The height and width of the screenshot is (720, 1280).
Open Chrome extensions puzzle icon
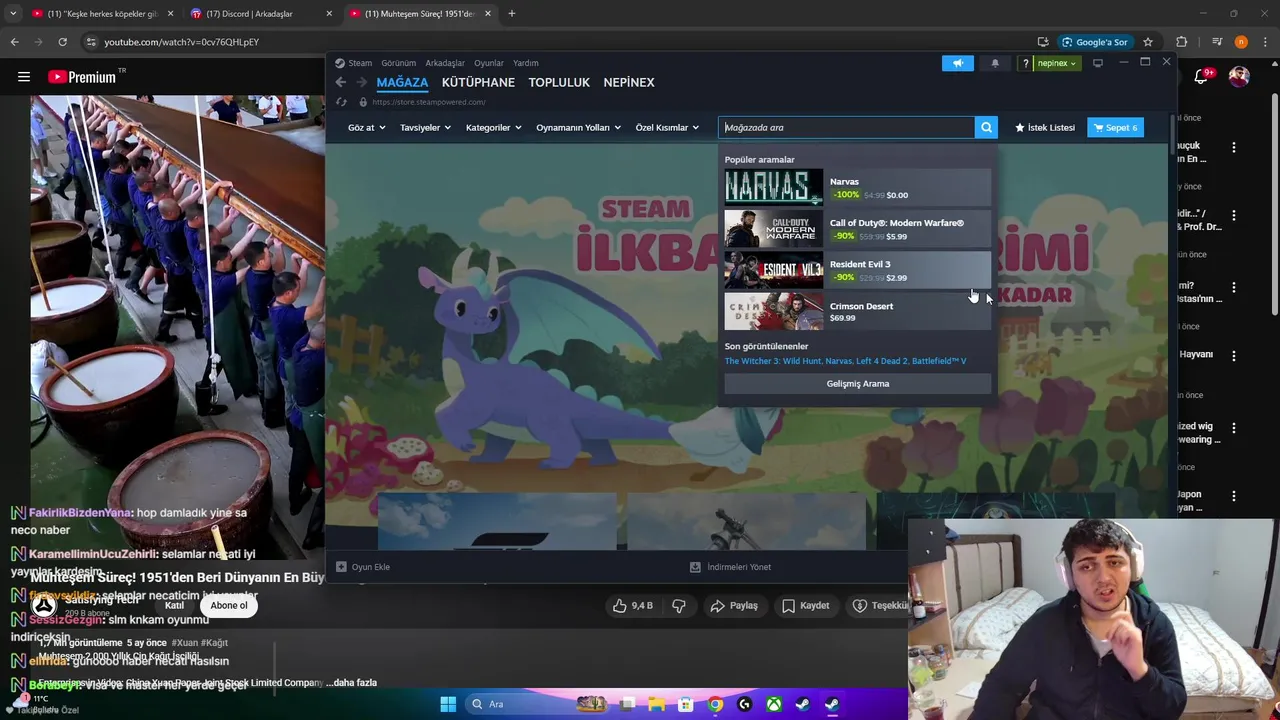point(1182,42)
